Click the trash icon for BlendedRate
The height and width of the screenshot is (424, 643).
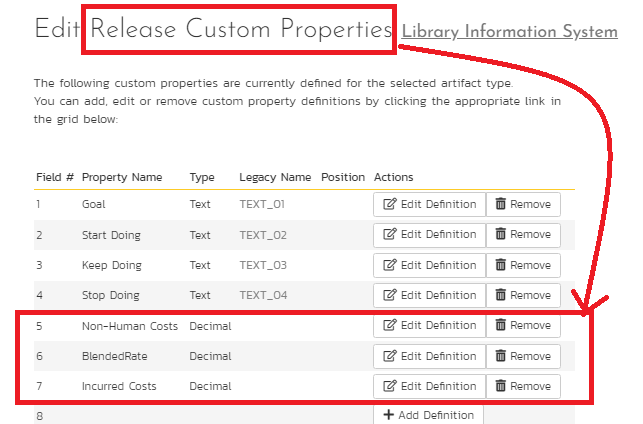point(499,356)
